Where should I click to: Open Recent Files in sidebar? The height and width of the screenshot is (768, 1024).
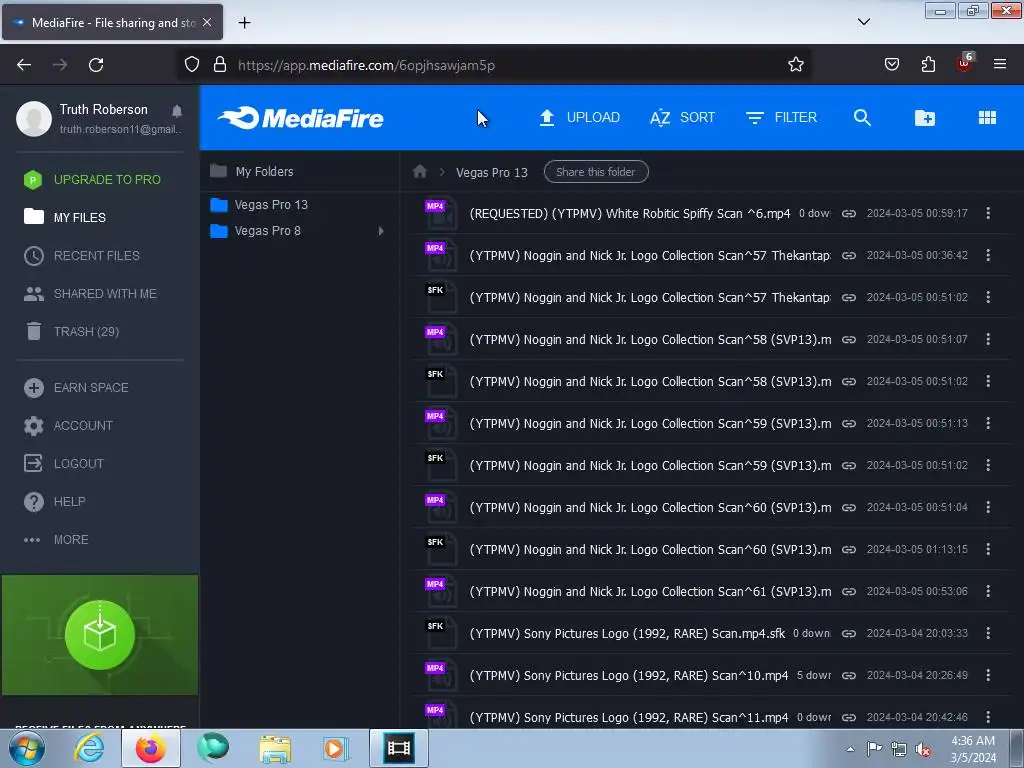coord(82,255)
